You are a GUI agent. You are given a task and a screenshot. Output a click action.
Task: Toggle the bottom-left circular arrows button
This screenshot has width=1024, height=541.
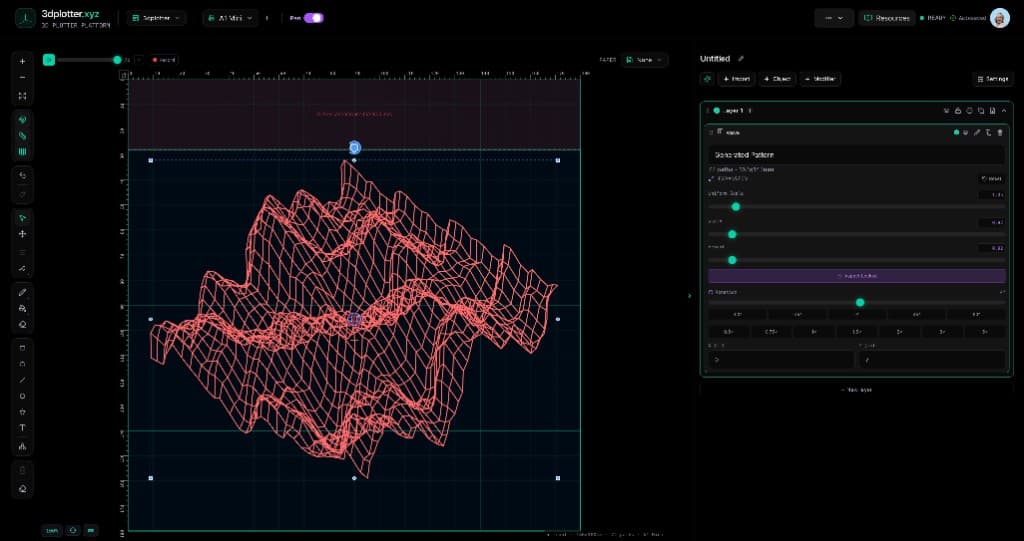point(73,531)
